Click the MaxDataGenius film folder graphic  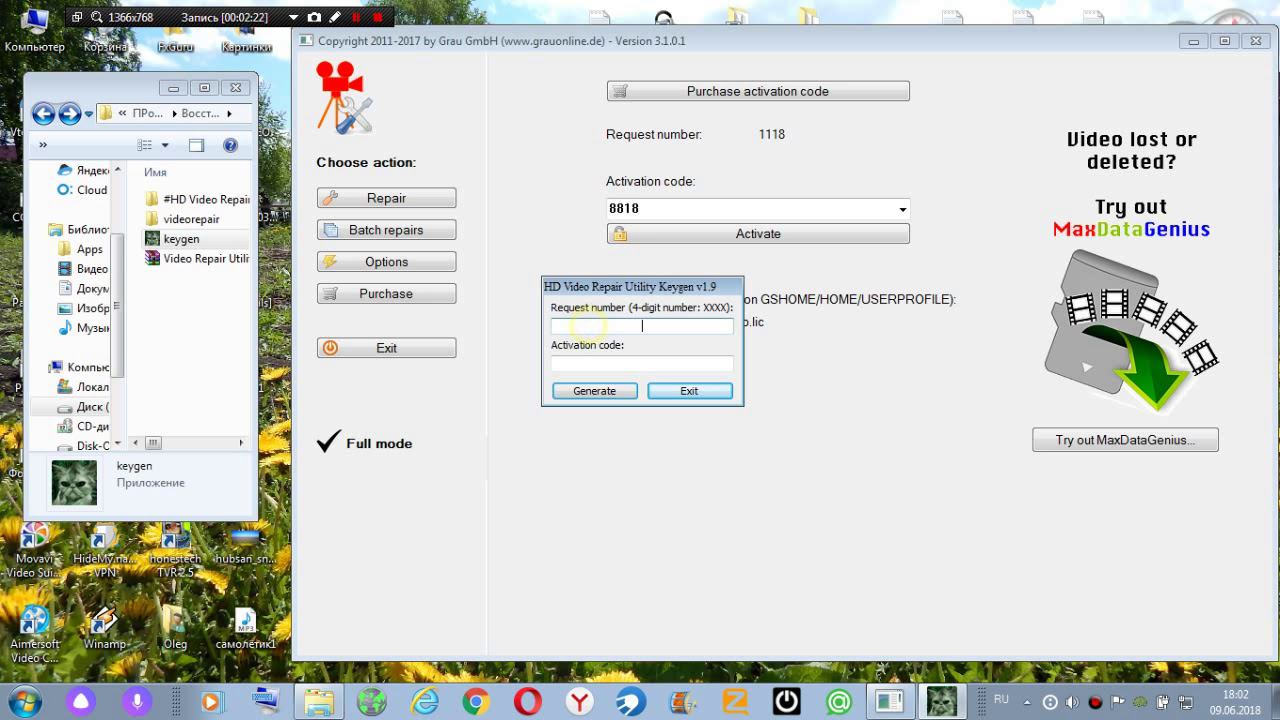[x=1132, y=330]
